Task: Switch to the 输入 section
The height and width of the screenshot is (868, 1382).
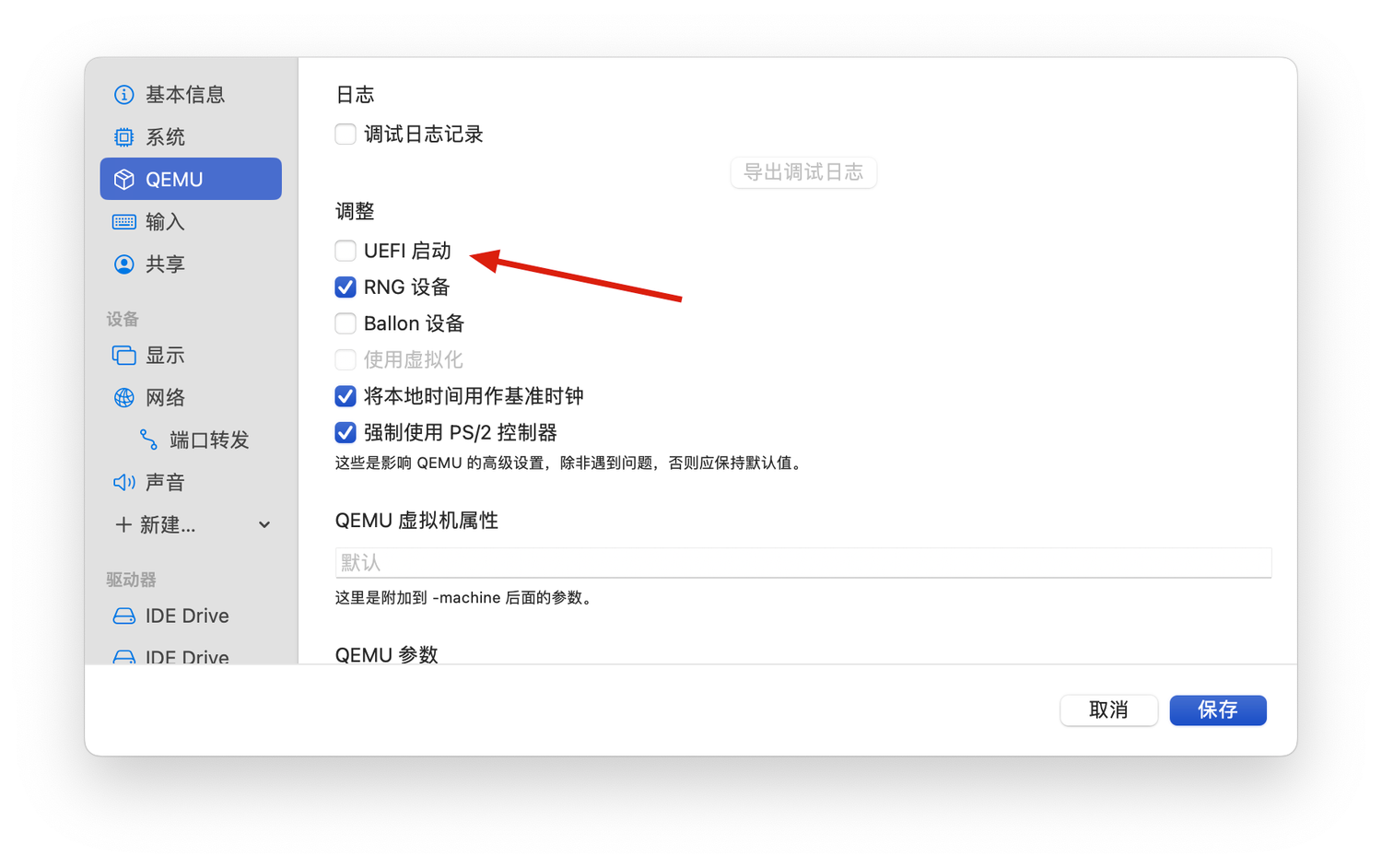Action: (x=191, y=222)
